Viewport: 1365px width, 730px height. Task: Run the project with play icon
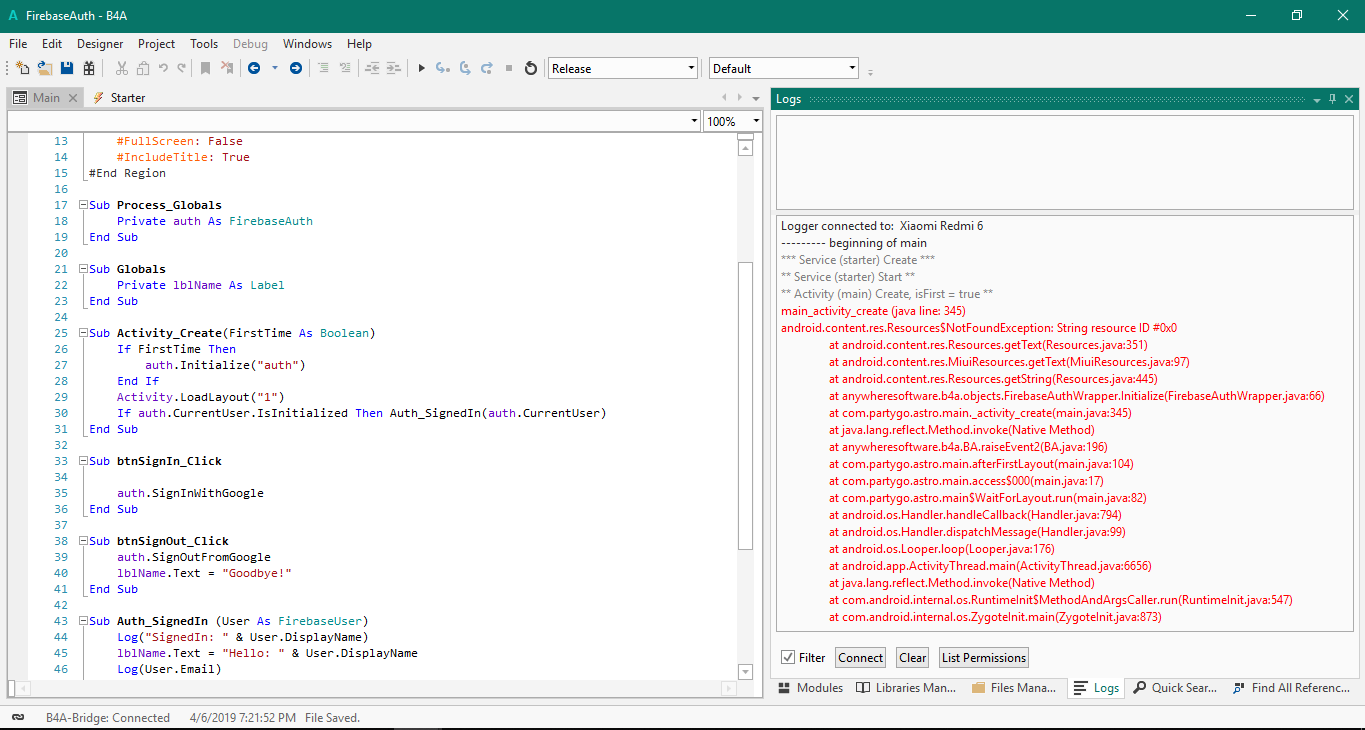(421, 68)
